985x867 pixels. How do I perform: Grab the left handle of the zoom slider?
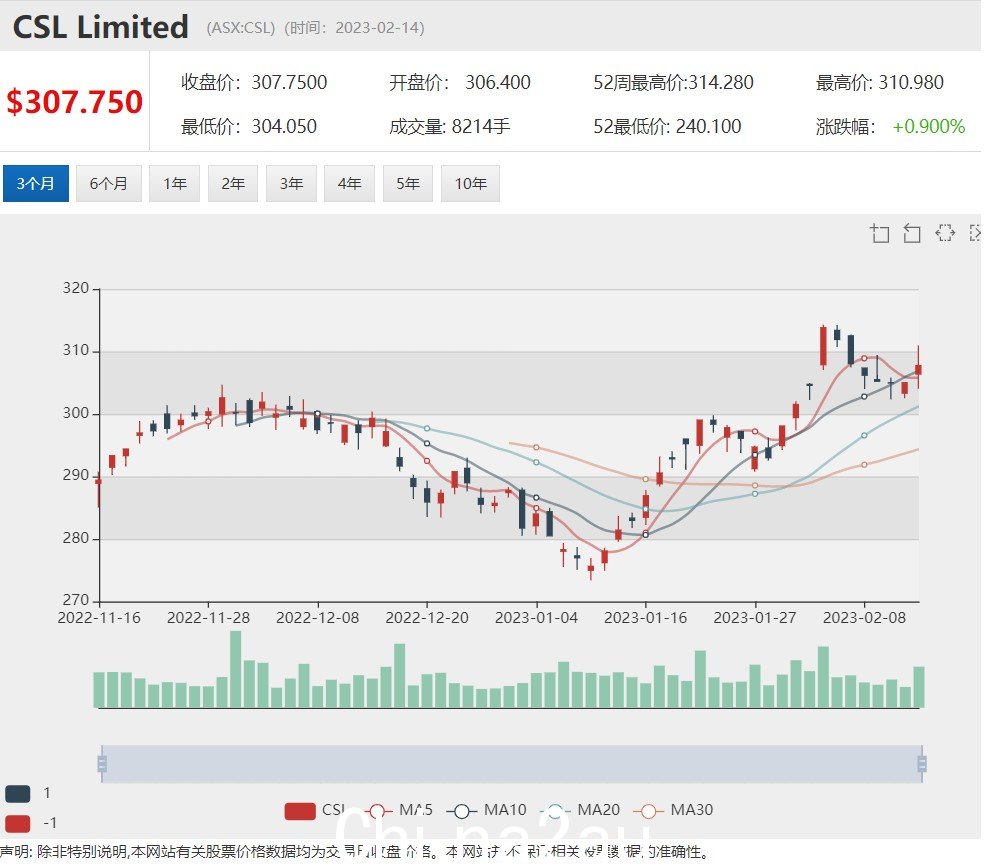click(x=102, y=764)
